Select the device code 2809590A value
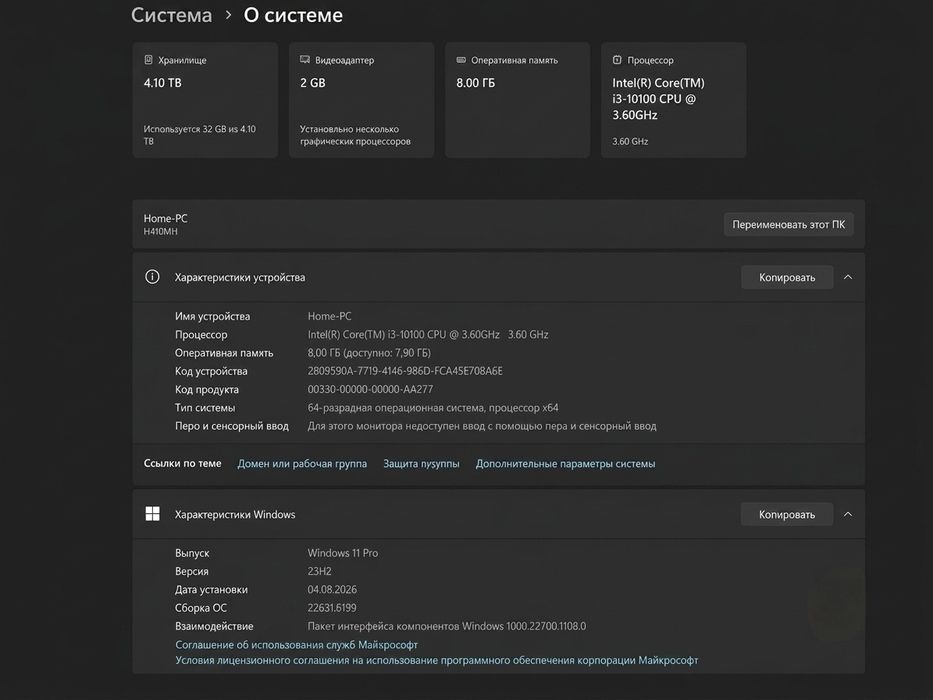Viewport: 933px width, 700px height. (405, 371)
